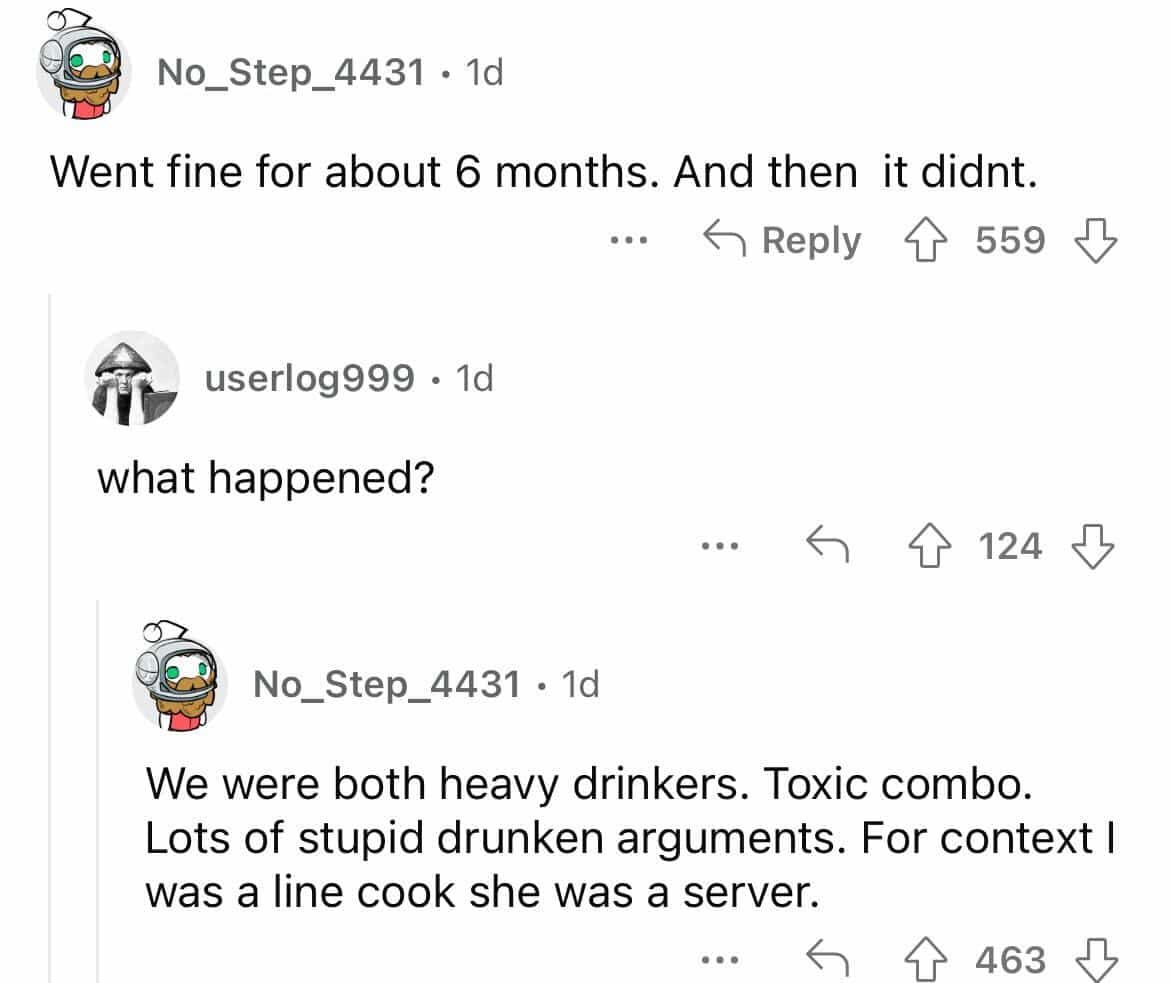This screenshot has width=1170, height=983.
Task: Click userlog999's mushroom-hat avatar
Action: (x=132, y=378)
